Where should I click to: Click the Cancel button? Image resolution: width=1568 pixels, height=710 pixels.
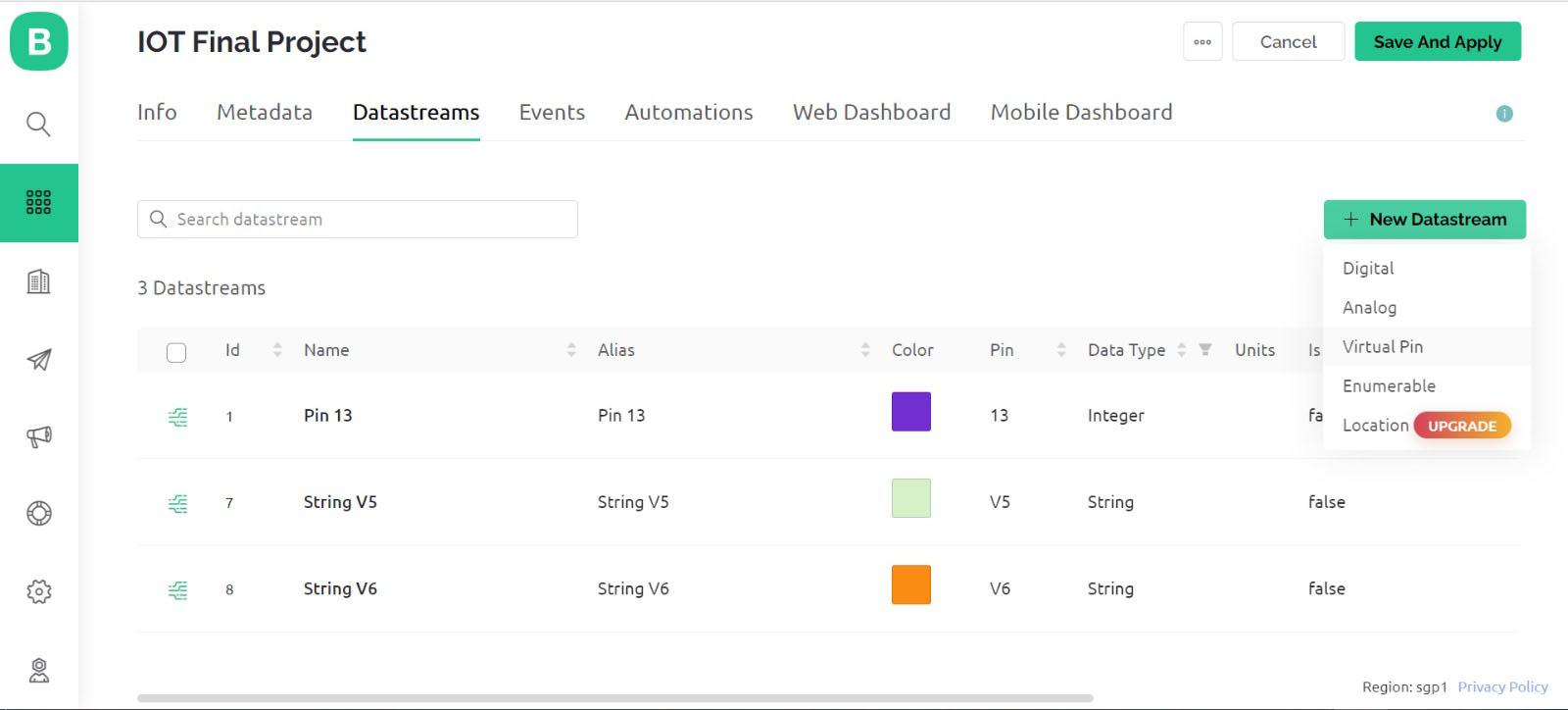tap(1288, 42)
